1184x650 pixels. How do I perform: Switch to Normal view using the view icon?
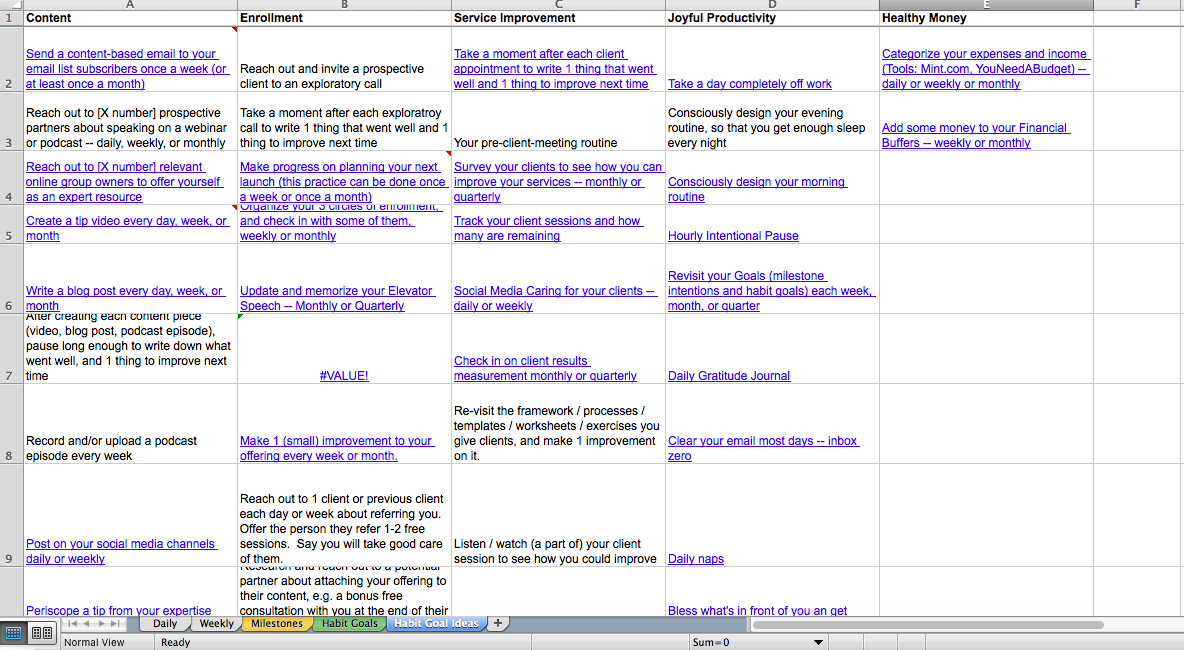coord(12,632)
